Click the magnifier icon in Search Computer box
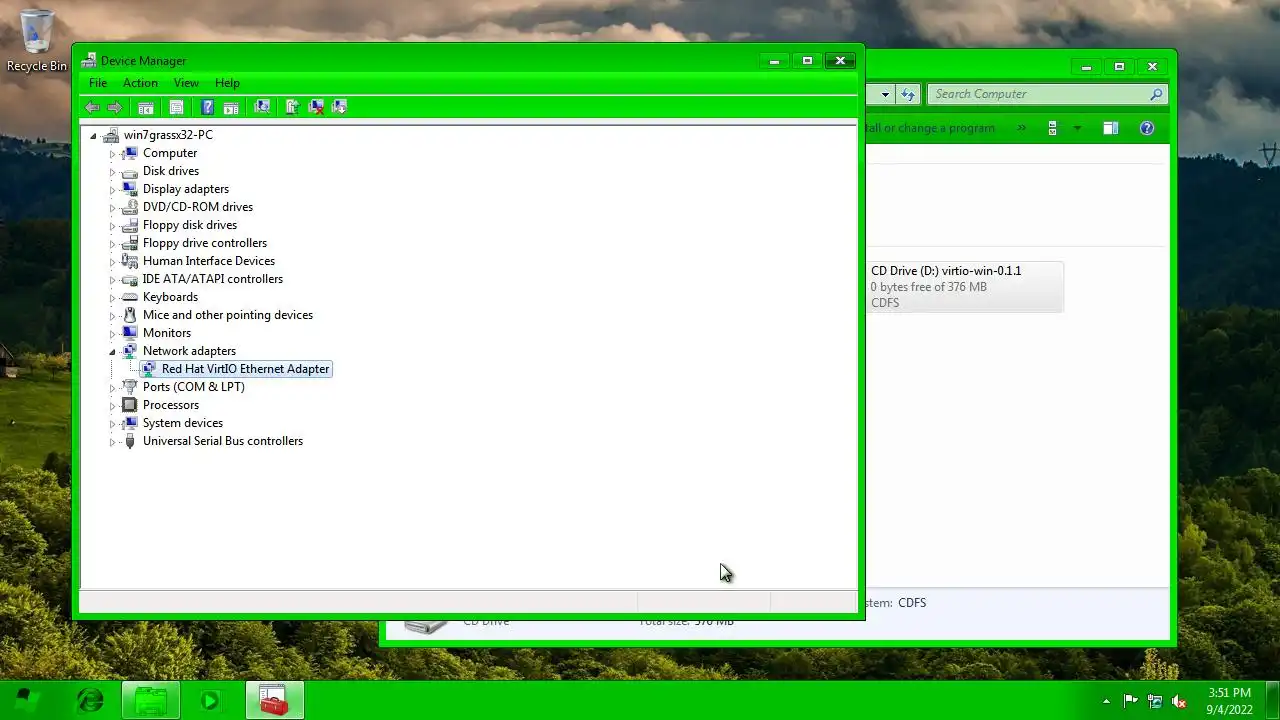Screen dimensions: 1280x720 pyautogui.click(x=1156, y=94)
